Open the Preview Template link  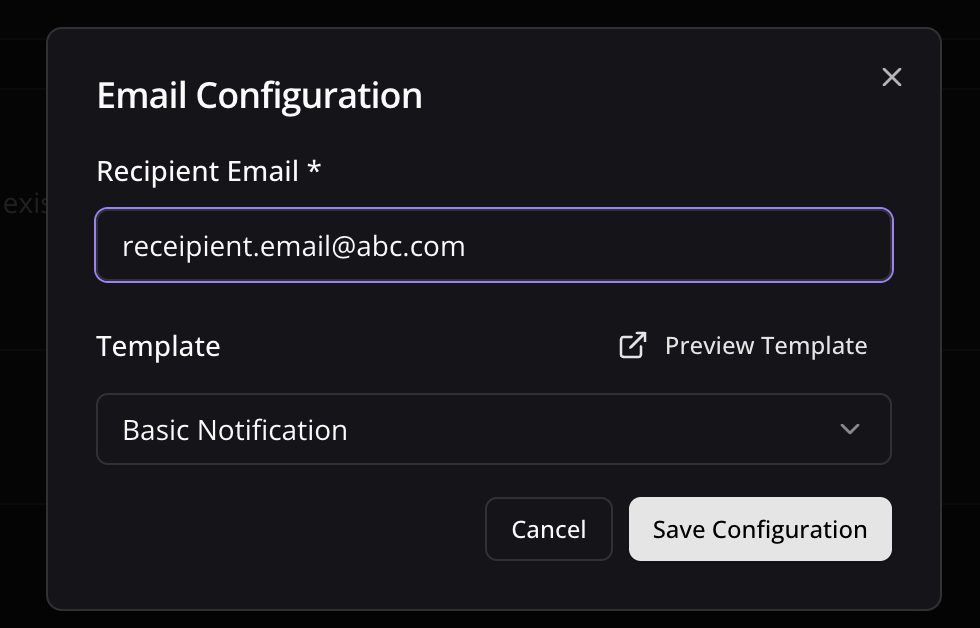(743, 346)
